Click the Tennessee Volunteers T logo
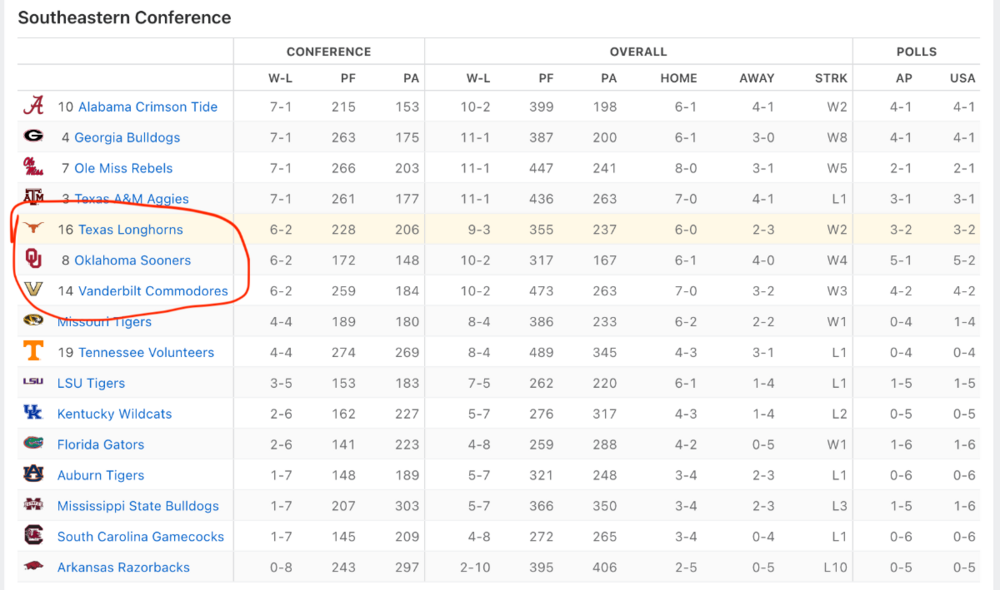 pos(34,351)
